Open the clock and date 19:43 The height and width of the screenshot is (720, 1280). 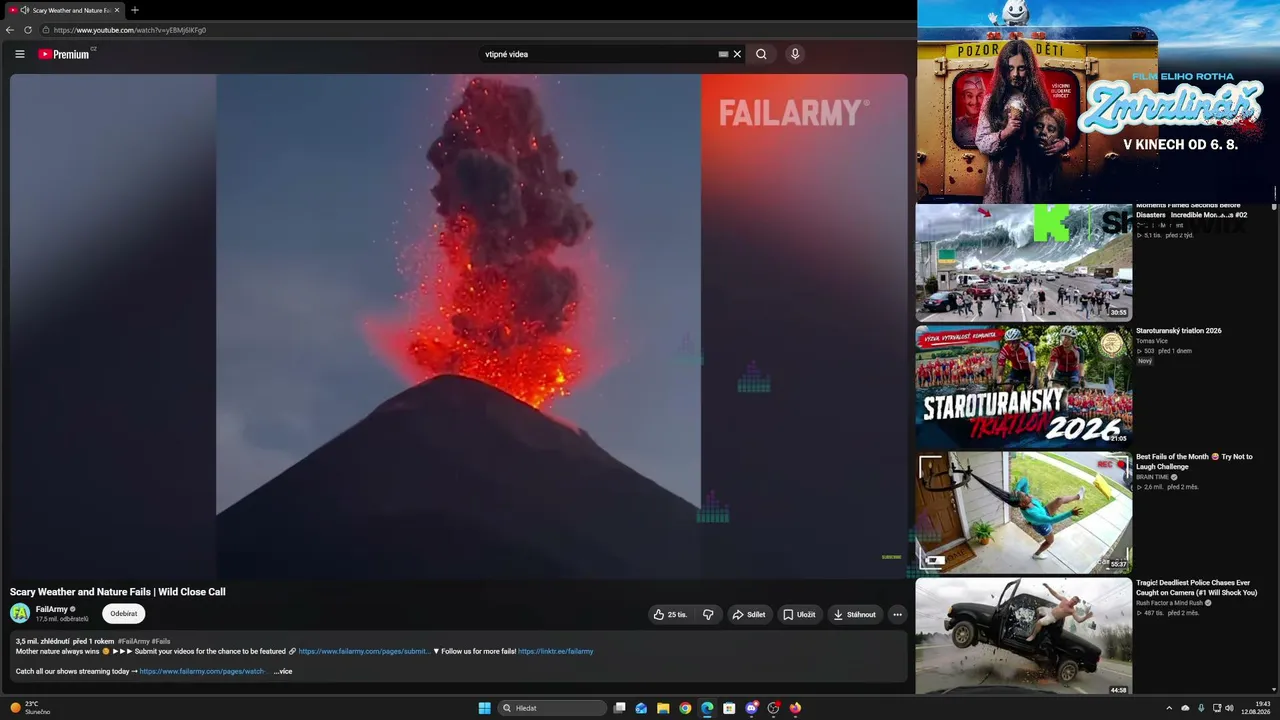pyautogui.click(x=1255, y=708)
